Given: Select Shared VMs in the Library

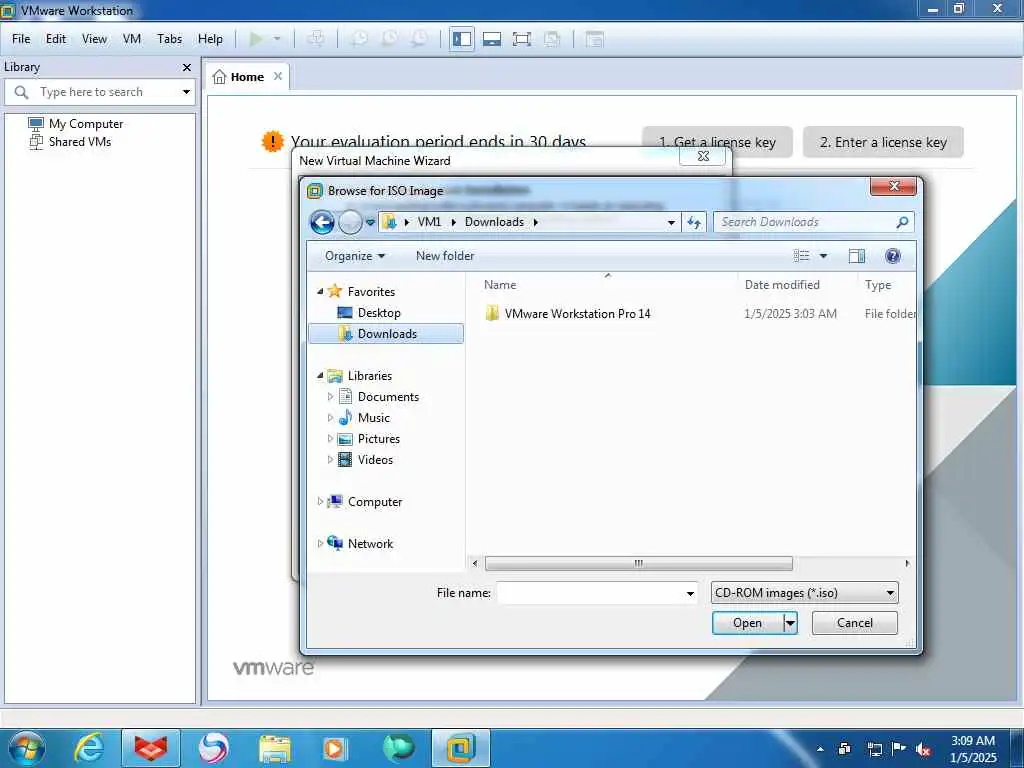Looking at the screenshot, I should tap(71, 142).
